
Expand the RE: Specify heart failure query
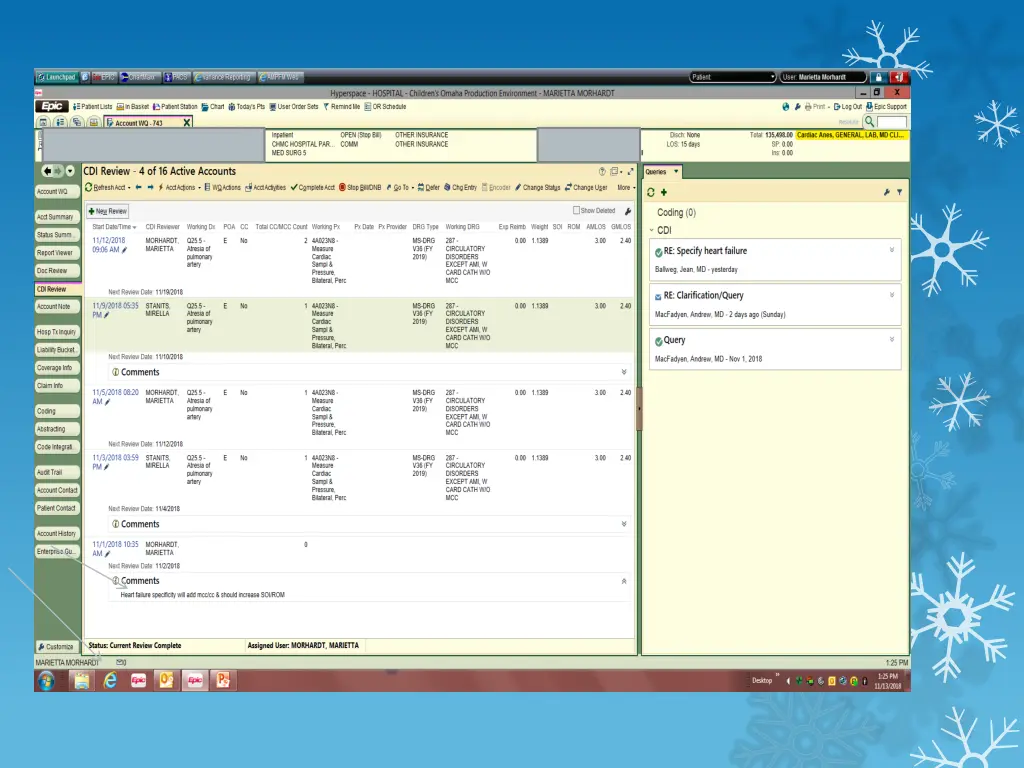(x=891, y=249)
